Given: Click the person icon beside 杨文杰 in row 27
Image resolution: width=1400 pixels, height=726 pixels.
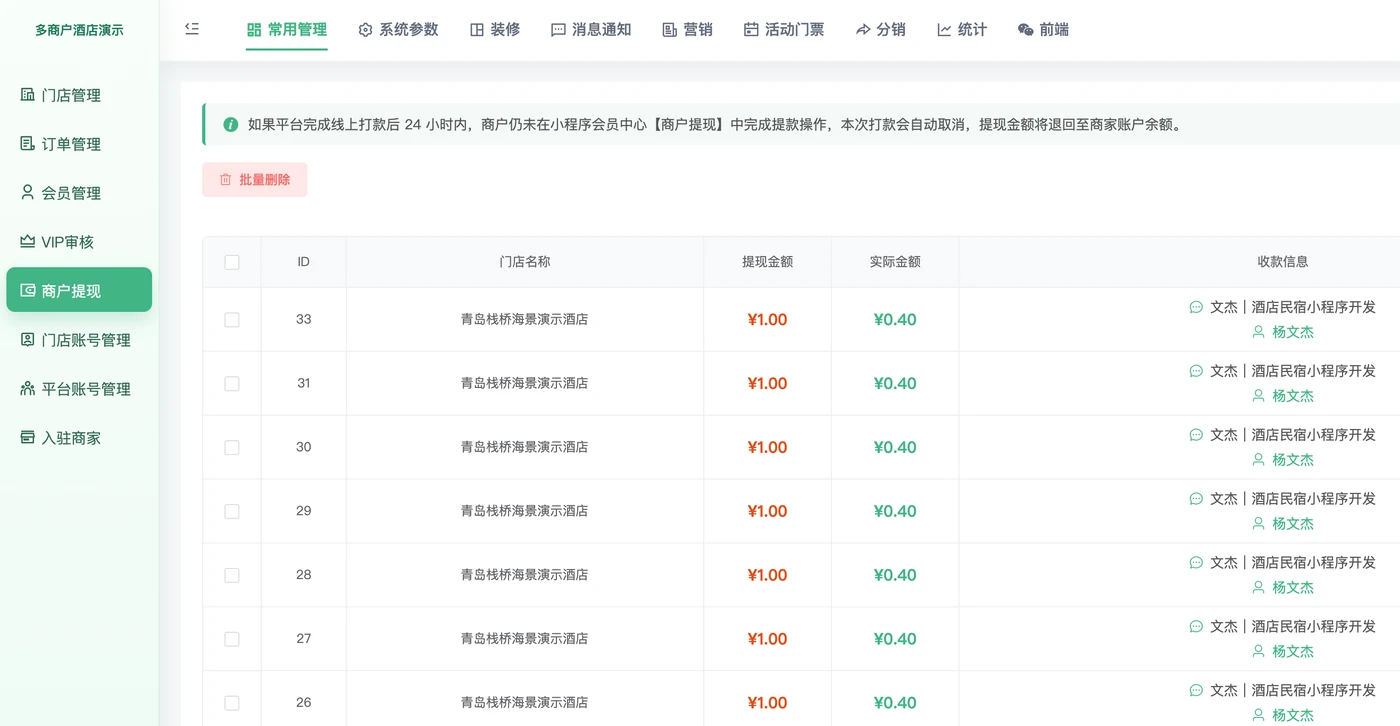Looking at the screenshot, I should click(x=1259, y=651).
